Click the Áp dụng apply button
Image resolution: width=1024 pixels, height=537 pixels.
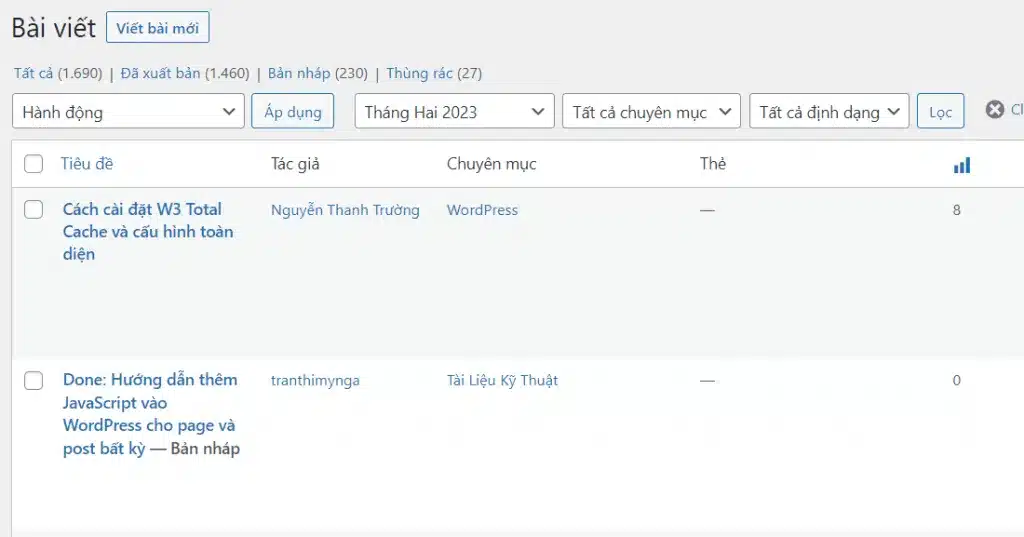tap(293, 111)
